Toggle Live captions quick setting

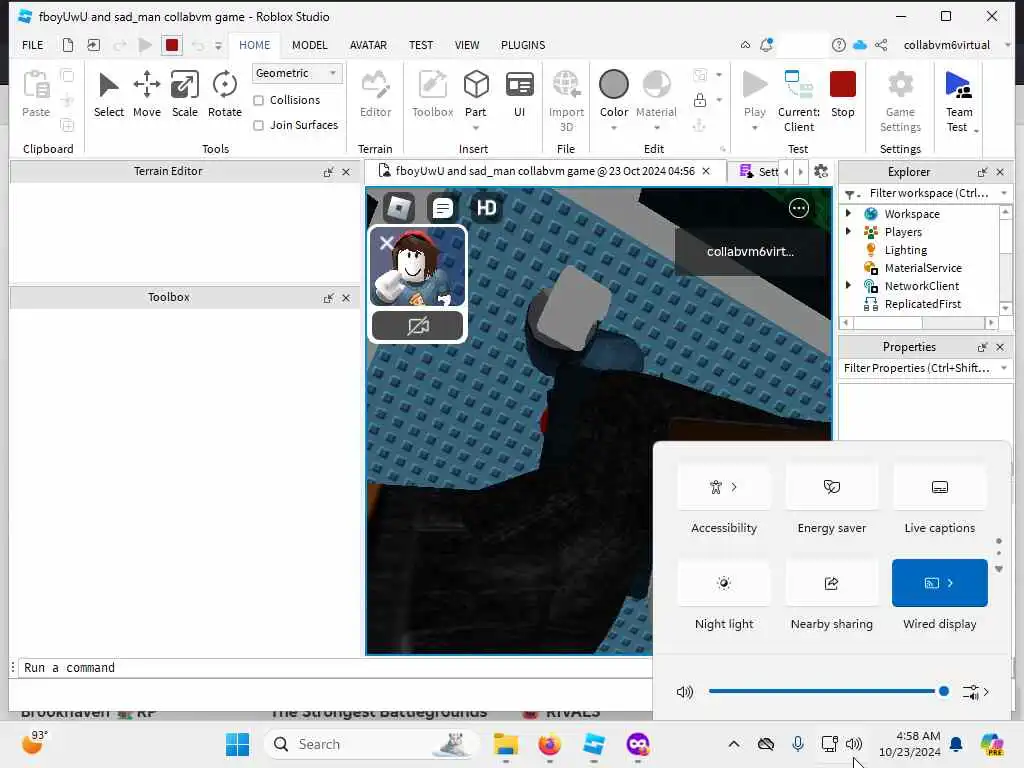point(940,487)
